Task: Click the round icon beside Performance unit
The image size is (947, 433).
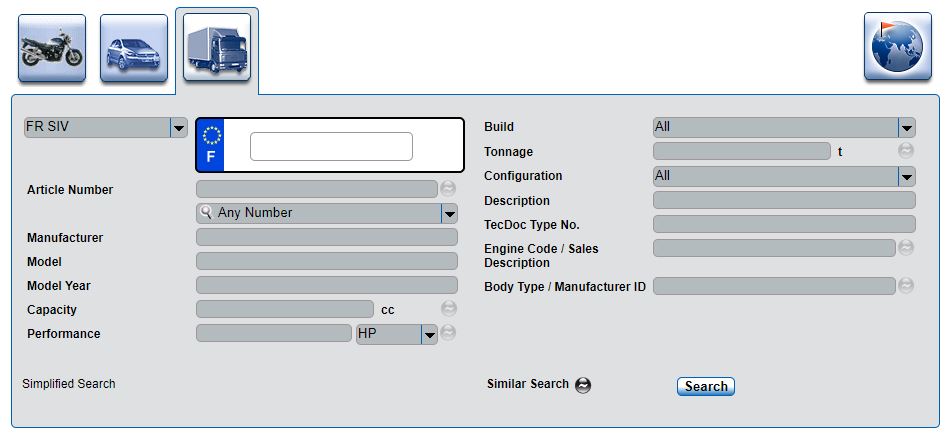Action: click(448, 333)
